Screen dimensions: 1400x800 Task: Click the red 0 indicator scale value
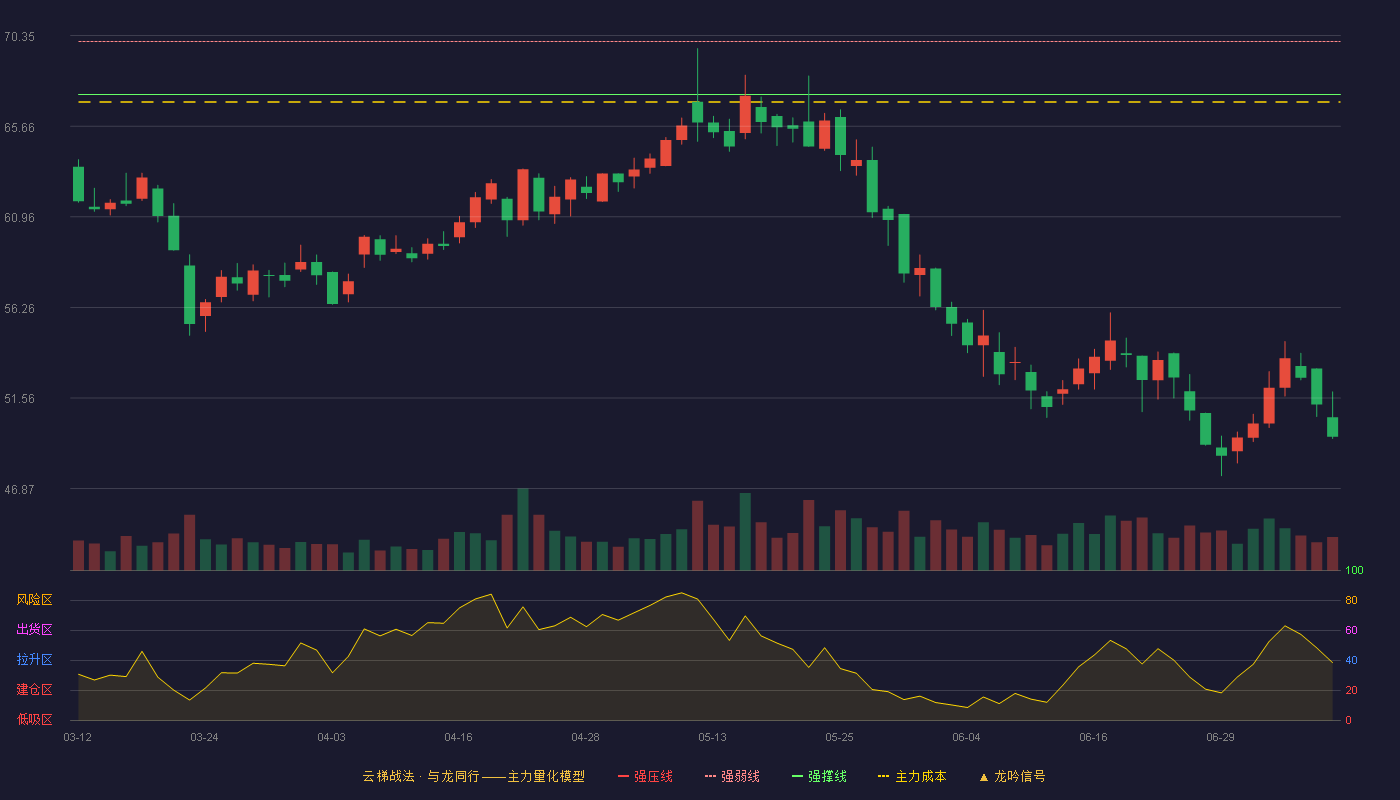click(1348, 720)
